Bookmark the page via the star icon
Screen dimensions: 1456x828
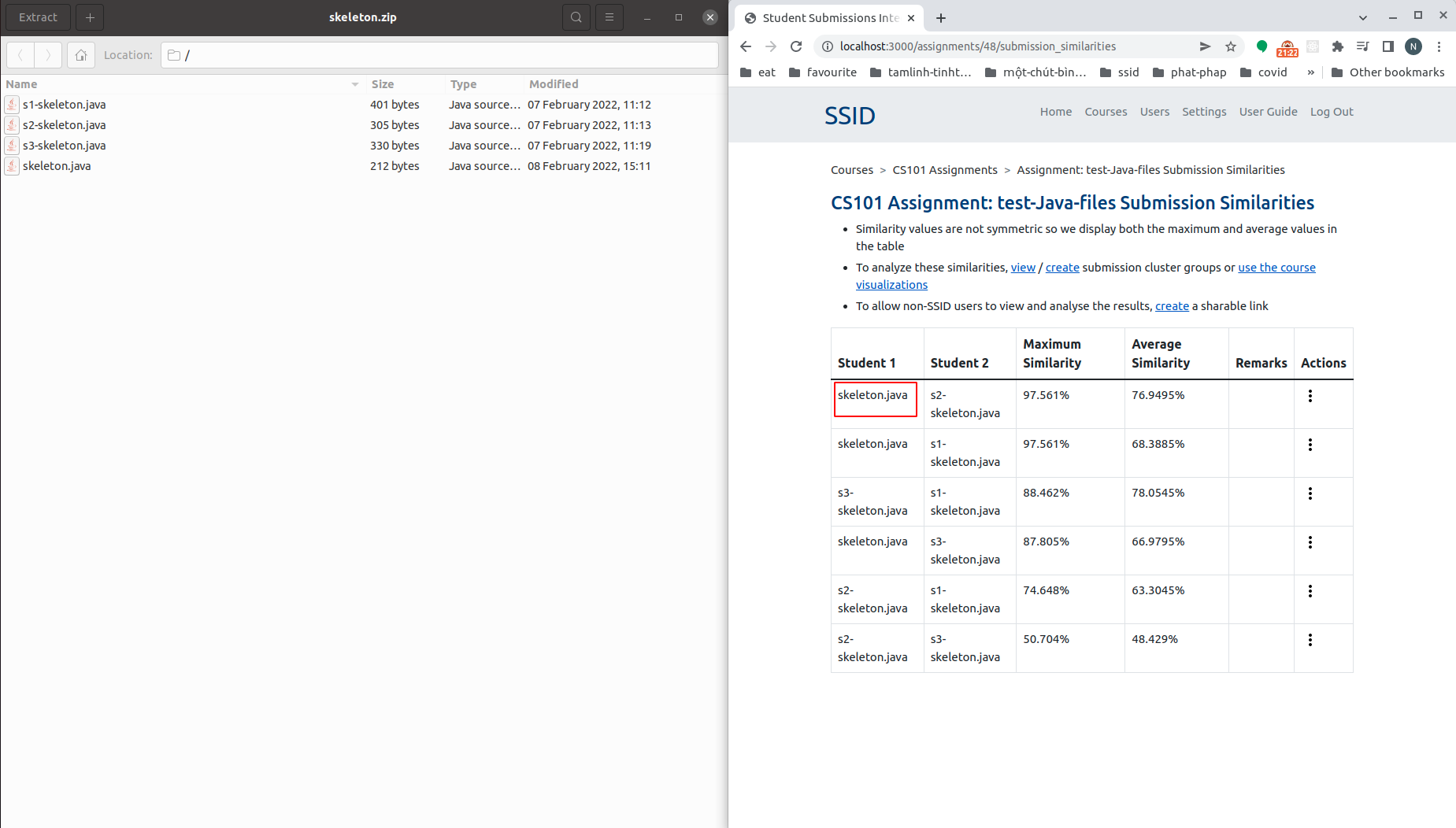(1231, 46)
